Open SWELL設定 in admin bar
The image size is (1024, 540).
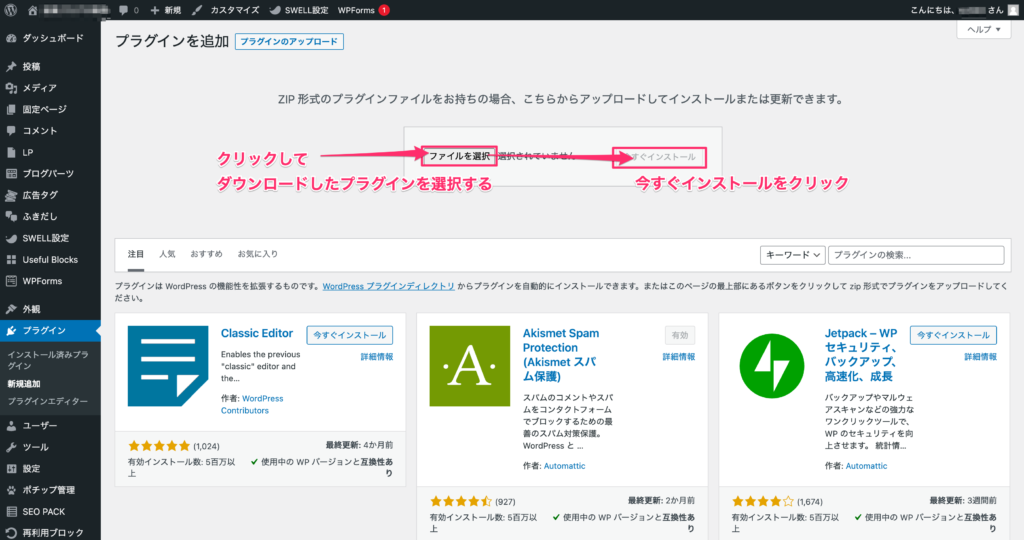click(x=299, y=10)
